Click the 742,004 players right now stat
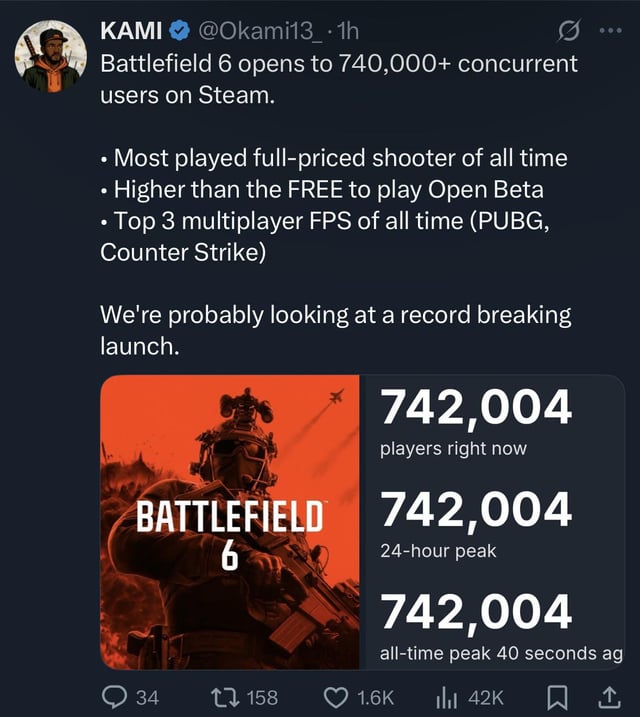The image size is (640, 717). pyautogui.click(x=476, y=422)
